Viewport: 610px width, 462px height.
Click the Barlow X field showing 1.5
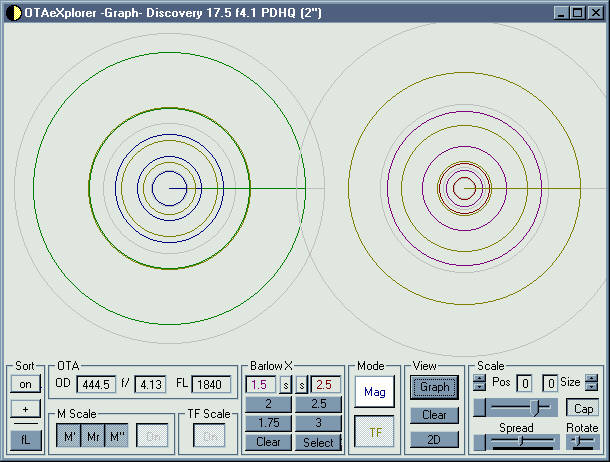(261, 385)
